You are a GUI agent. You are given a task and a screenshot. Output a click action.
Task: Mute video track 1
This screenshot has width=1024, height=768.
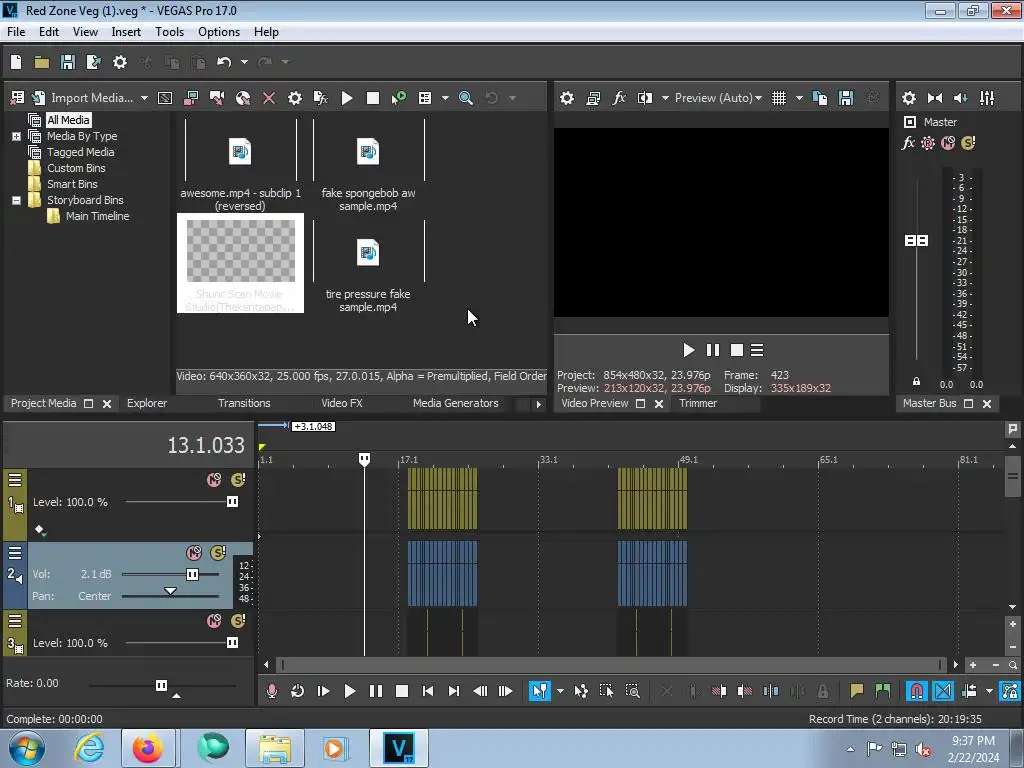(214, 480)
